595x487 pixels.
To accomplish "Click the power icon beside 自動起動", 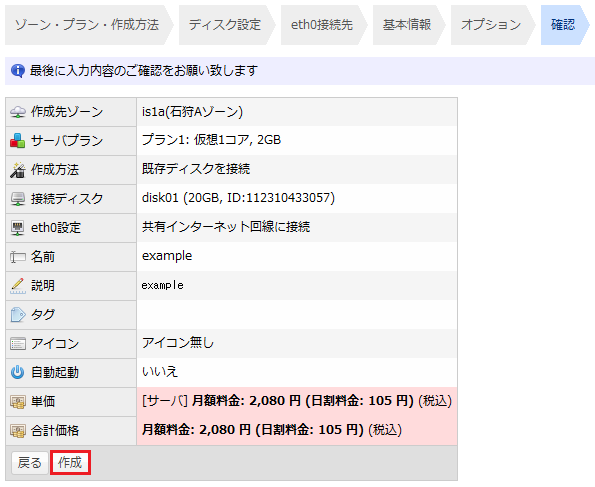I will pos(18,373).
